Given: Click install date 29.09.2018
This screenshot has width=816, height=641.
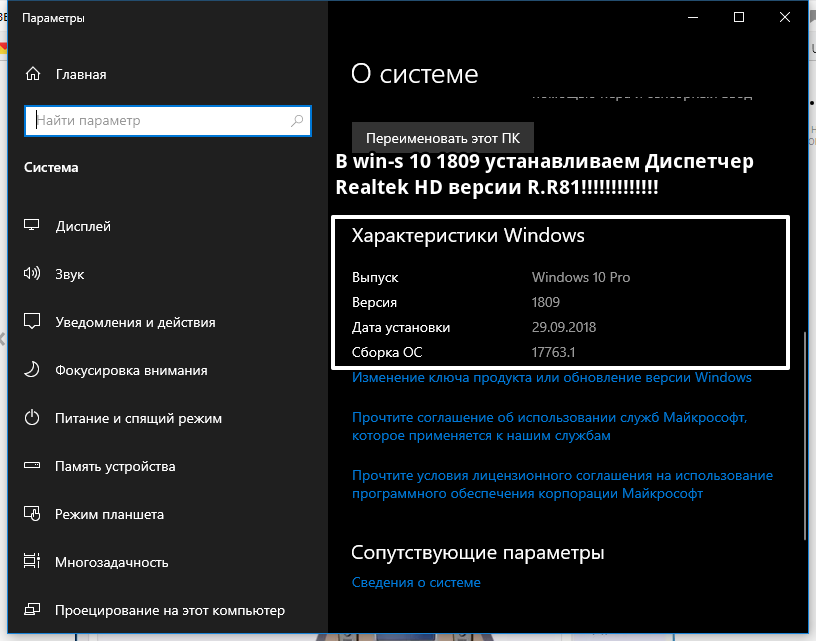Looking at the screenshot, I should [x=564, y=327].
